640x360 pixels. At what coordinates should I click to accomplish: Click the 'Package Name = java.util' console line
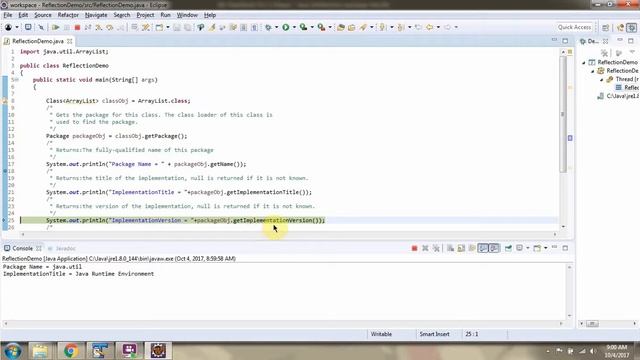[42, 267]
